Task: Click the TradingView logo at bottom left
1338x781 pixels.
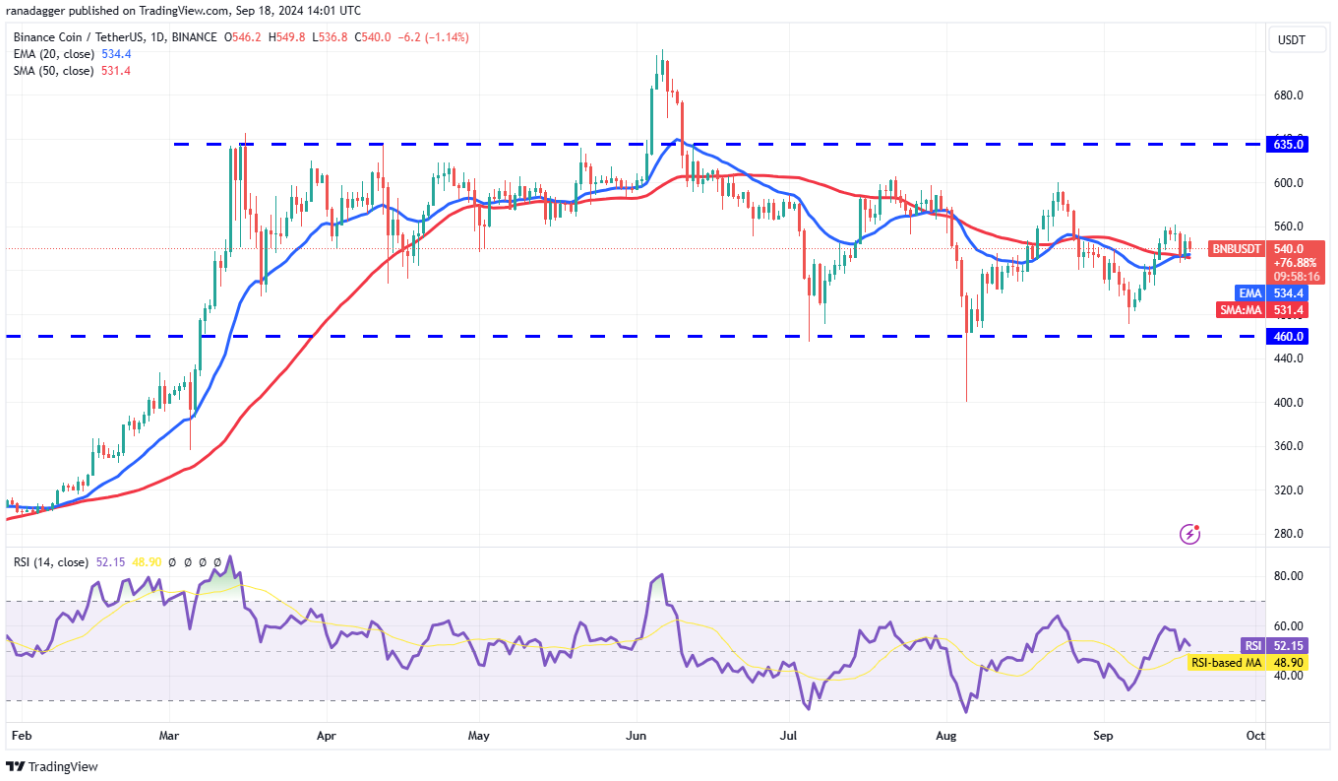Action: coord(53,767)
